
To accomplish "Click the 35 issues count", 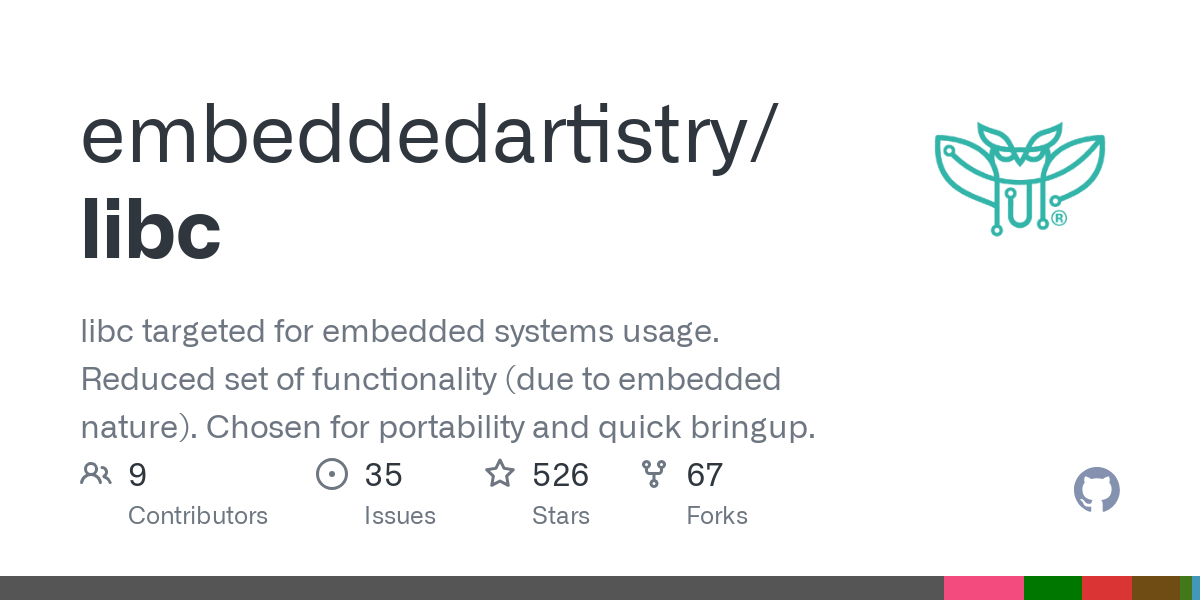I will [x=383, y=474].
